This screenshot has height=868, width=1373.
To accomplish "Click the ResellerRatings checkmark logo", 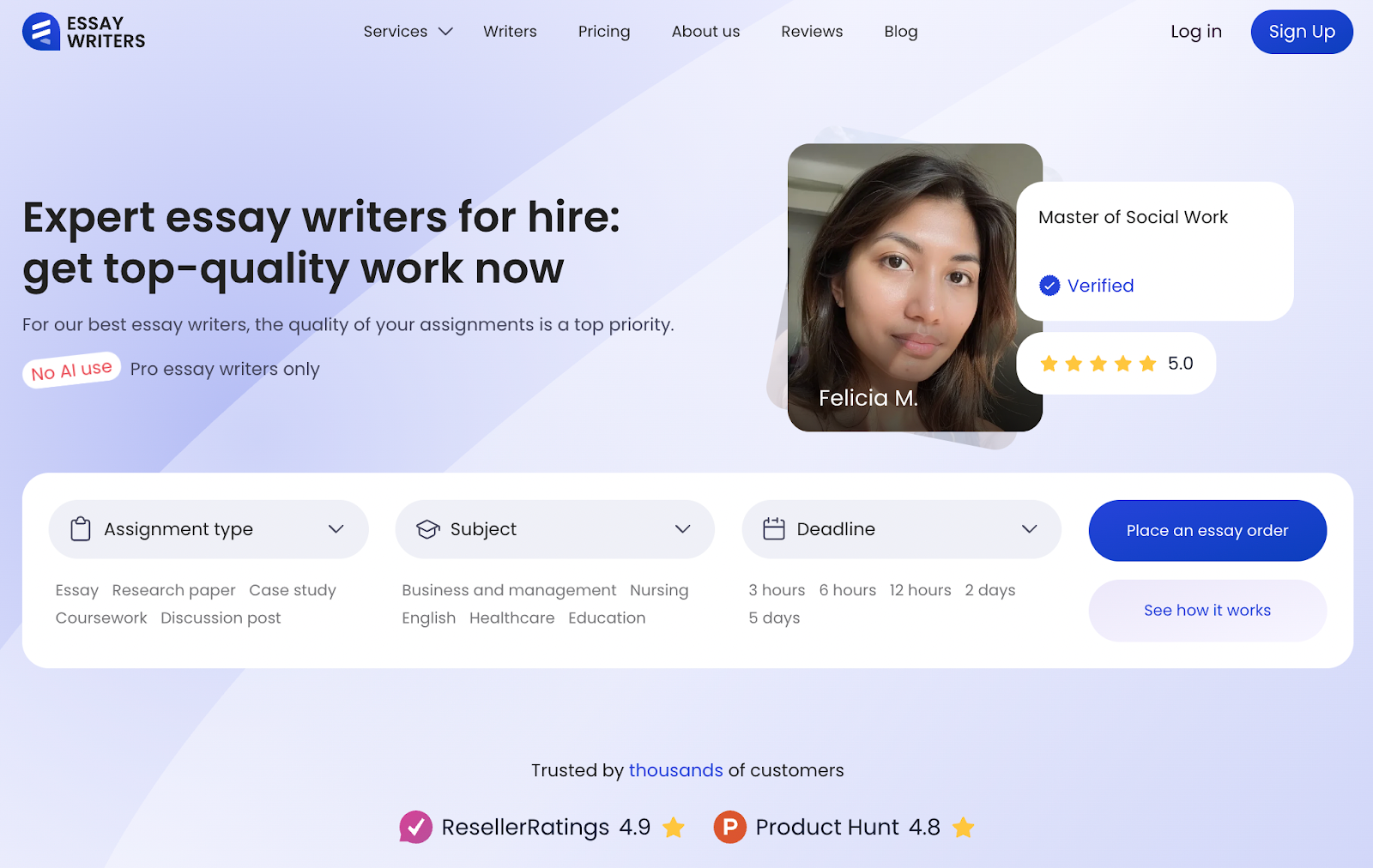I will click(416, 827).
